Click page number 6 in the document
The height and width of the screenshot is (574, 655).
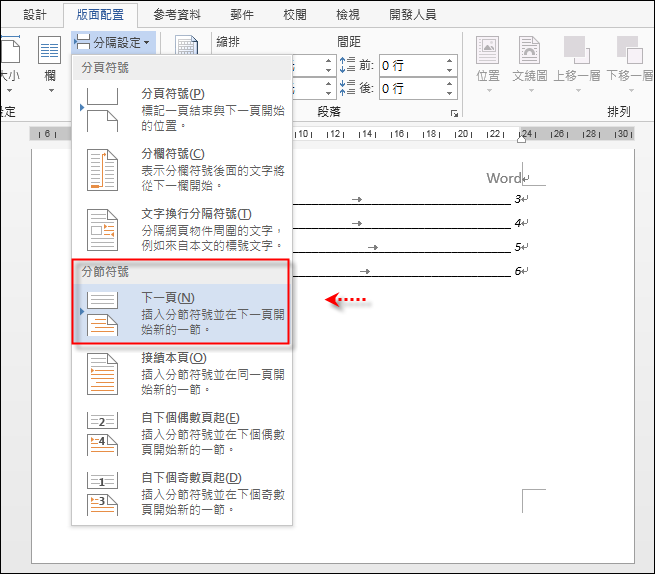[x=518, y=271]
